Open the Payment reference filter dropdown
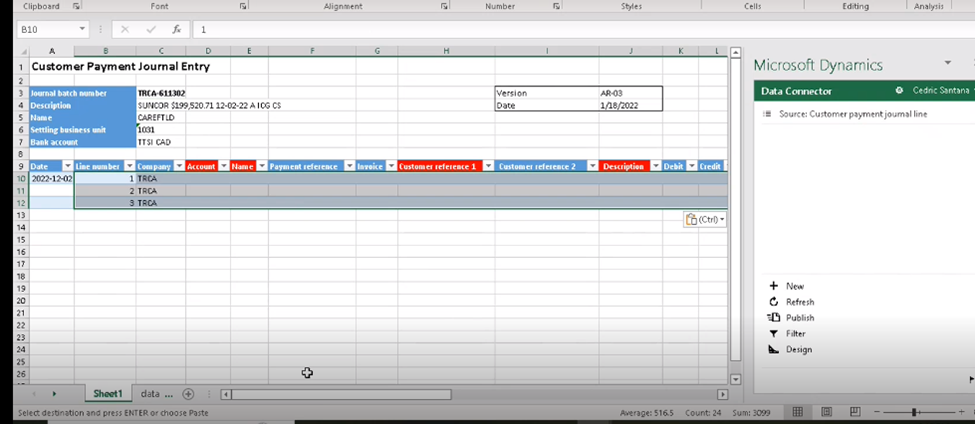This screenshot has height=424, width=975. coord(349,166)
